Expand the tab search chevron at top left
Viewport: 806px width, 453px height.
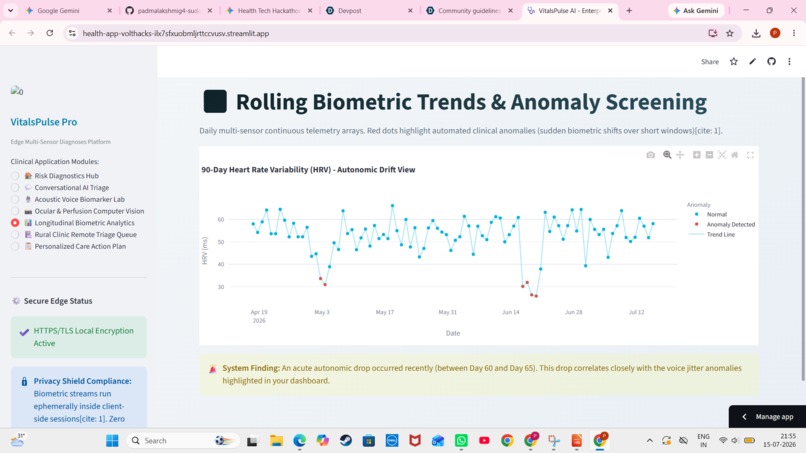pos(10,10)
